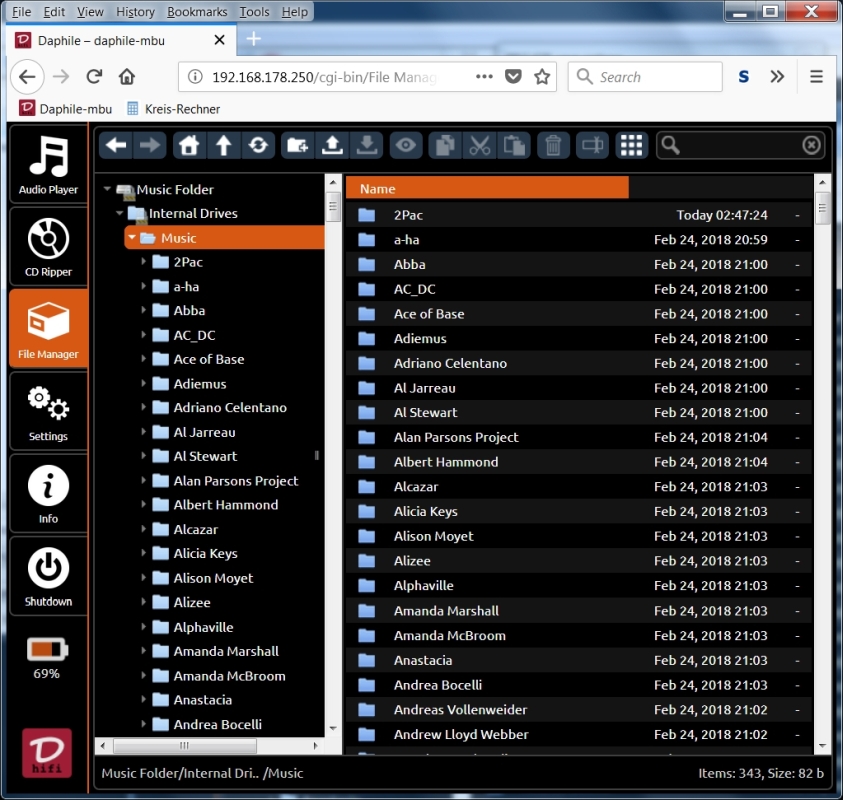Viewport: 843px width, 800px height.
Task: Click the cut scissors icon
Action: click(480, 145)
